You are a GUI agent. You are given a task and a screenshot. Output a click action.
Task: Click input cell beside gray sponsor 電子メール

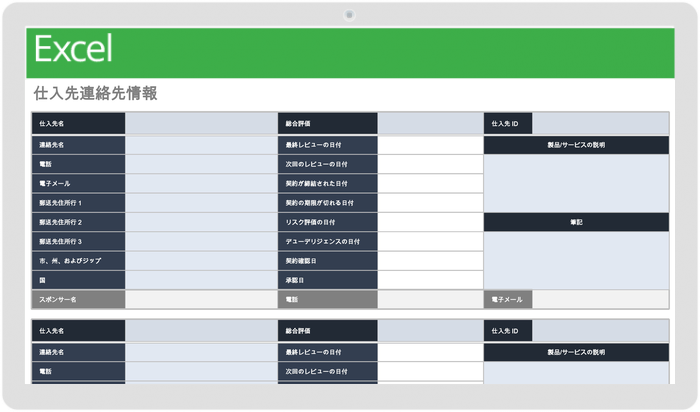click(x=600, y=300)
